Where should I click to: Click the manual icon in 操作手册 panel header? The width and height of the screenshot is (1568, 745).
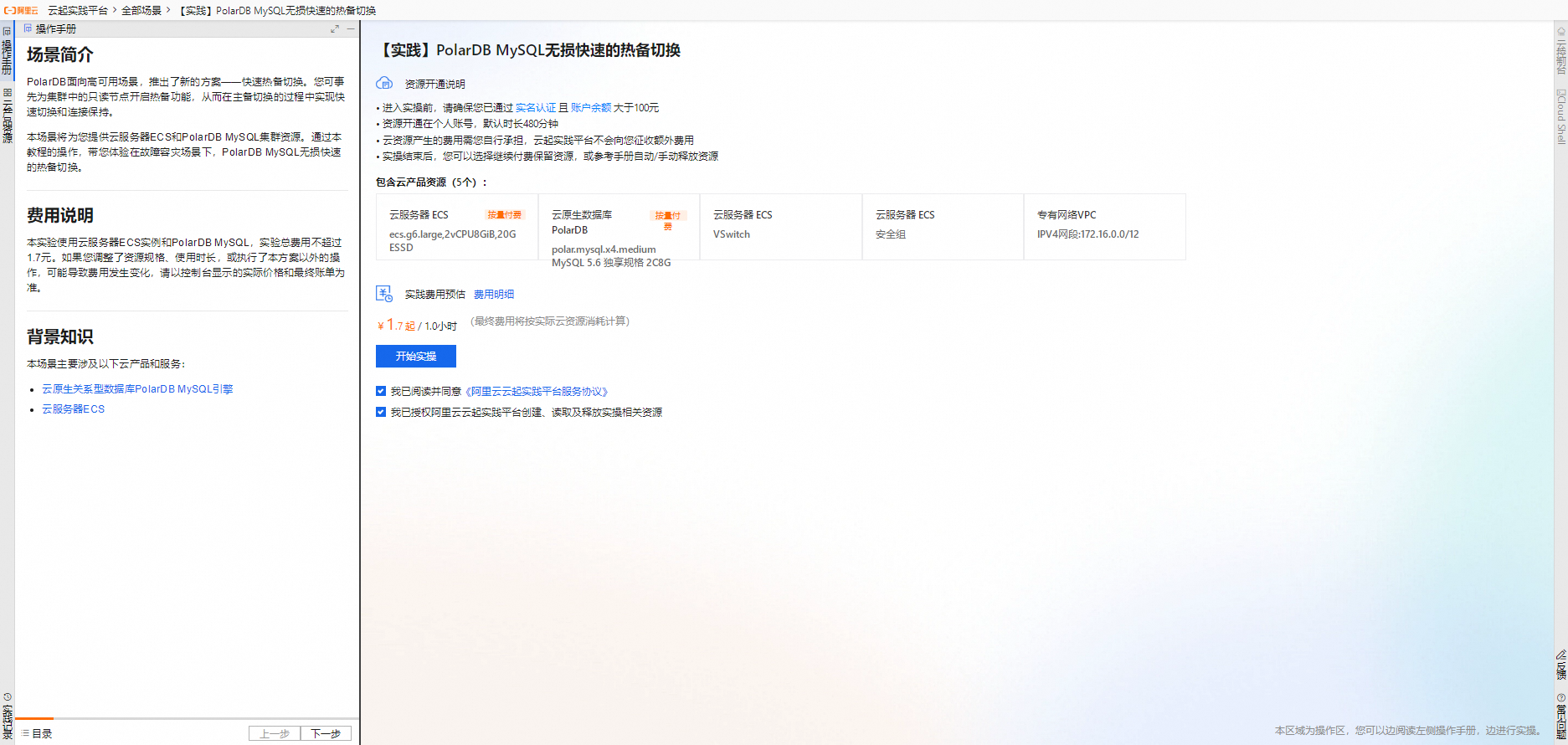(28, 28)
